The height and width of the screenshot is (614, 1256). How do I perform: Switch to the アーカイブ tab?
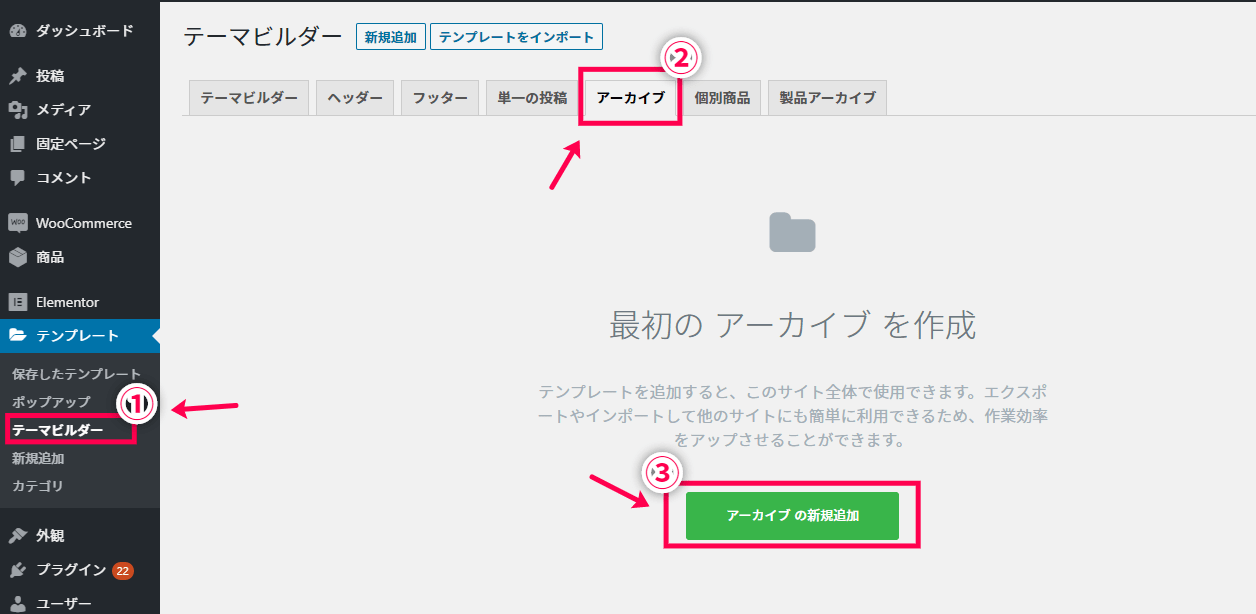630,98
